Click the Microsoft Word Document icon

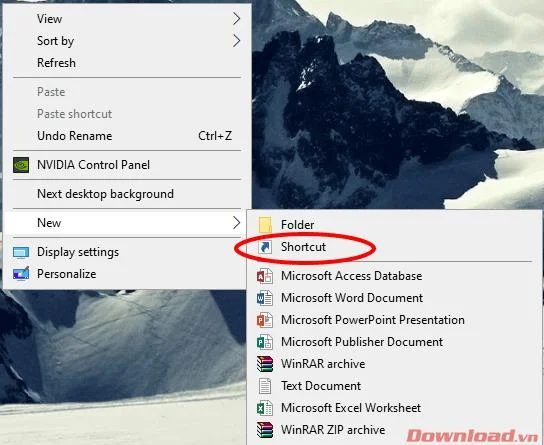(x=265, y=298)
